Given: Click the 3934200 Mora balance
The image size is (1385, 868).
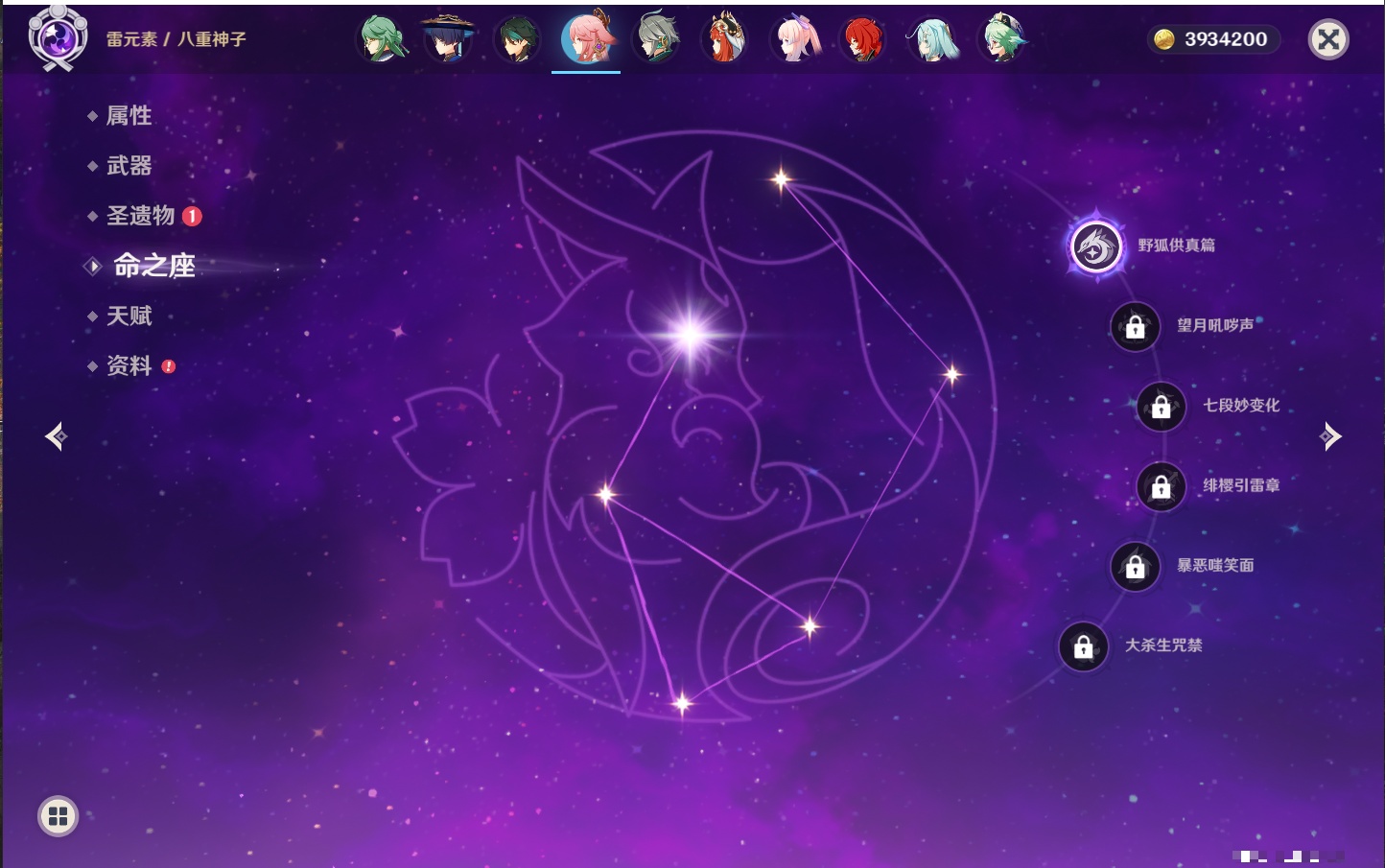Looking at the screenshot, I should 1225,39.
